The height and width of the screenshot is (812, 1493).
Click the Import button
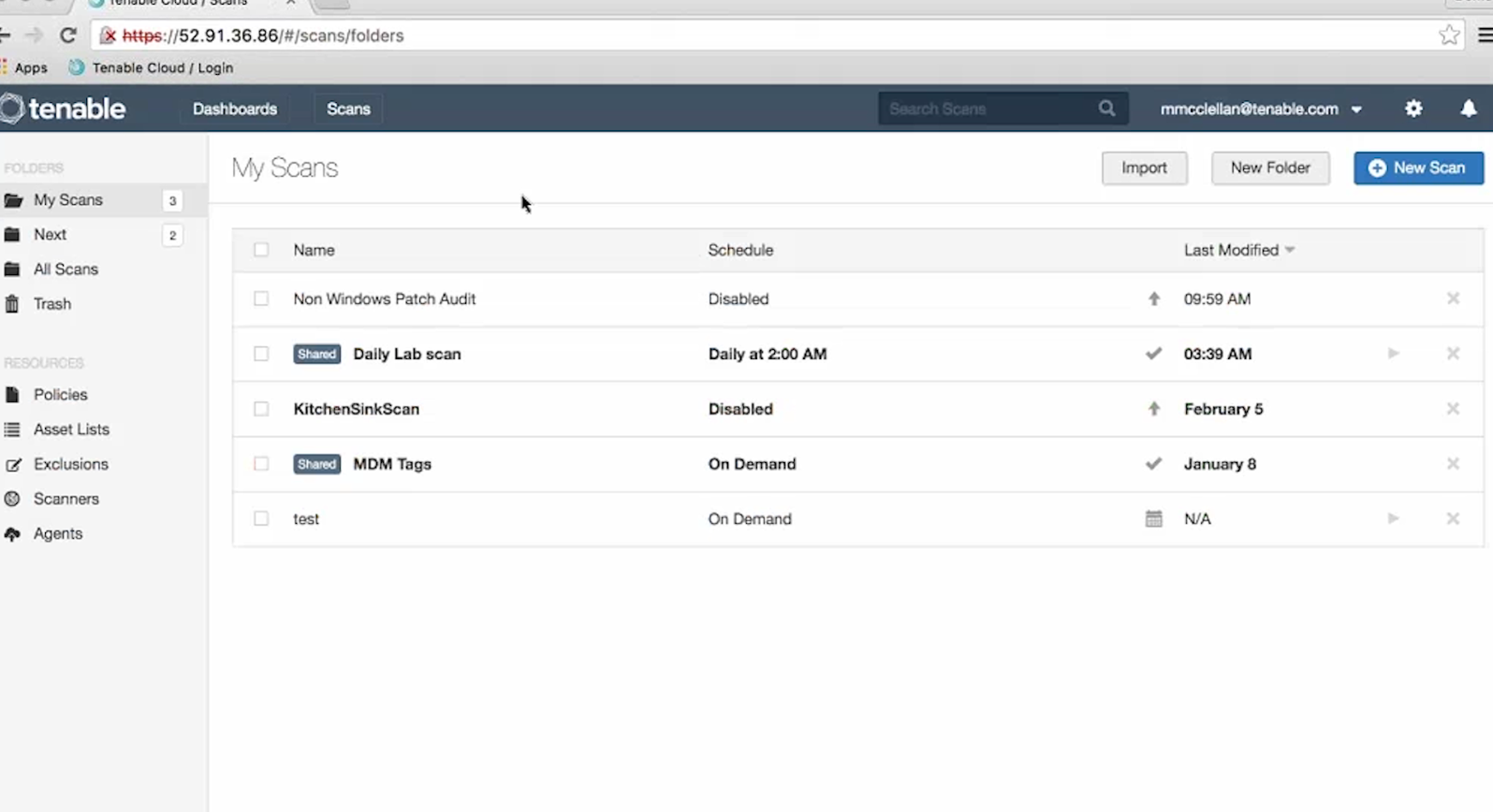1144,168
